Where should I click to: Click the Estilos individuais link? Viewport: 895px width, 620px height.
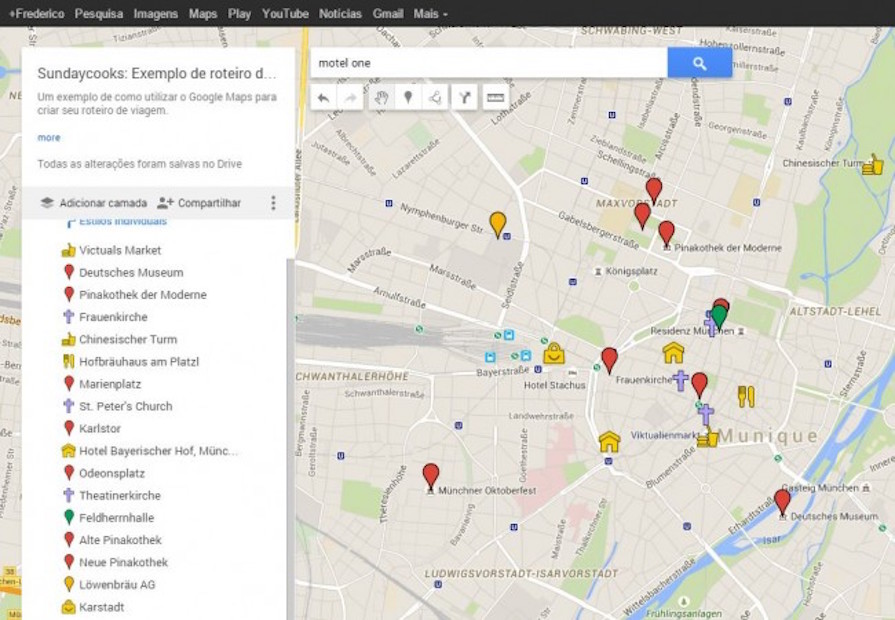click(123, 222)
